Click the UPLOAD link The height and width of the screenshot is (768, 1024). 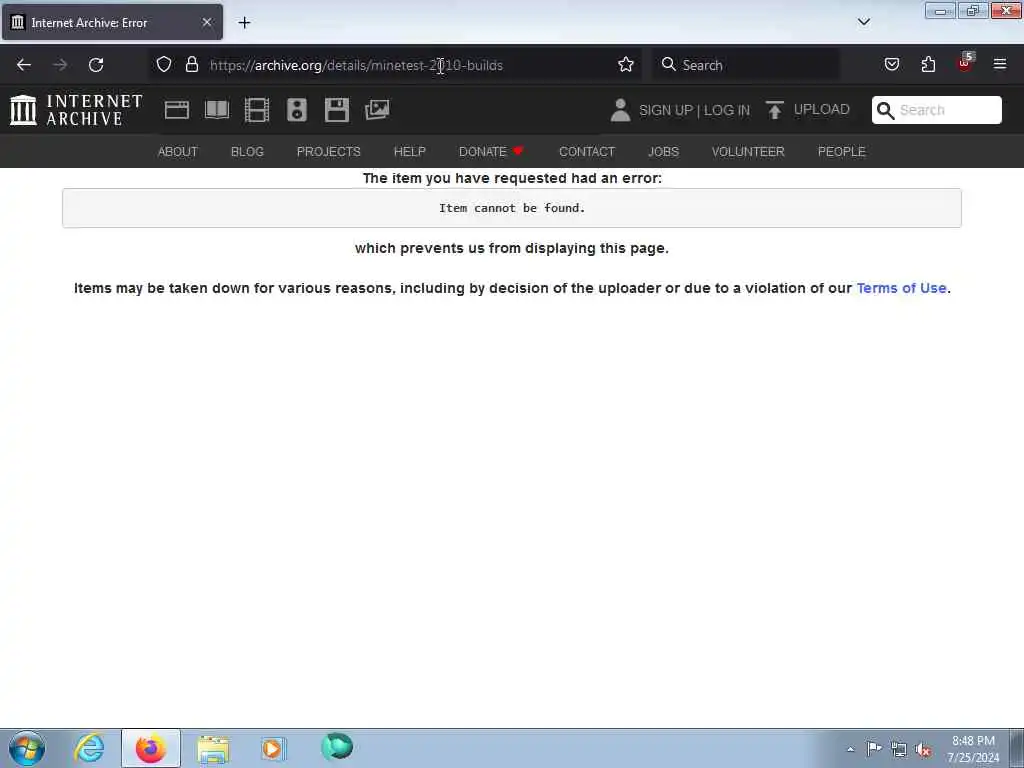click(822, 110)
